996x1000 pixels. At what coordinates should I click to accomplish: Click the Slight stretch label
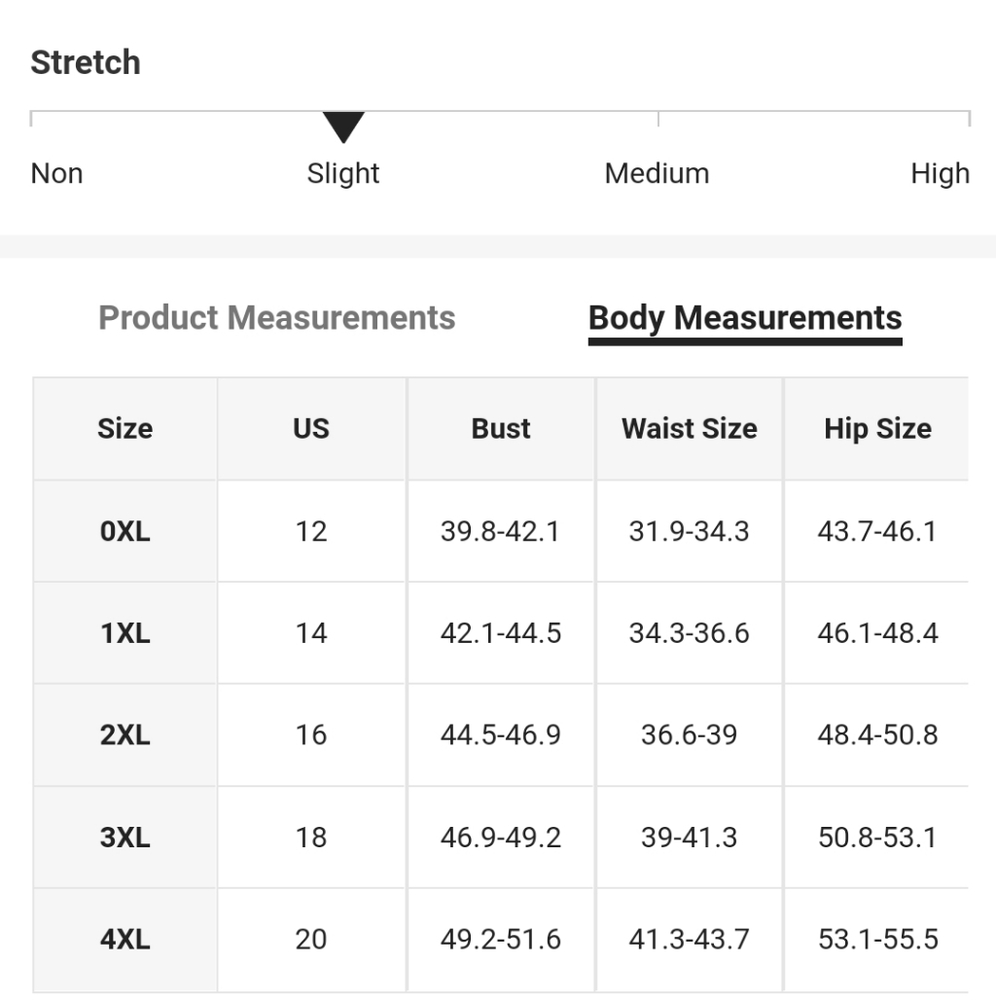pyautogui.click(x=343, y=173)
